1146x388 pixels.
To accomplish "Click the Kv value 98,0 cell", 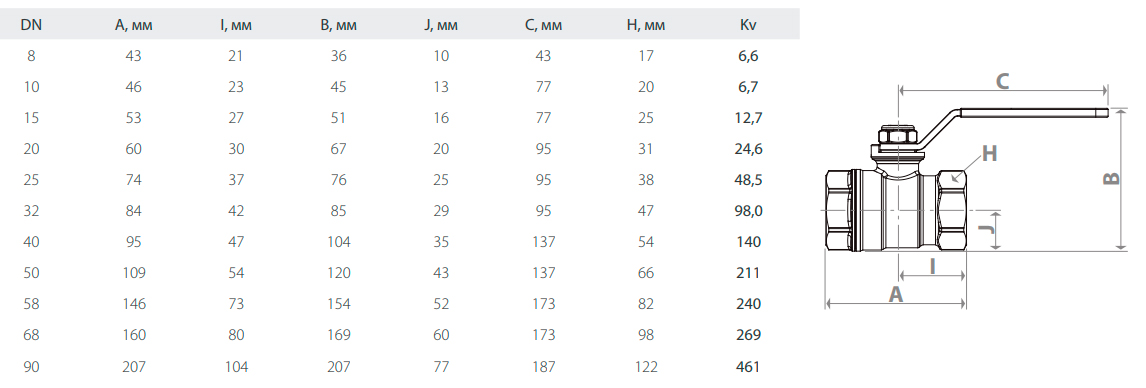I will (748, 211).
